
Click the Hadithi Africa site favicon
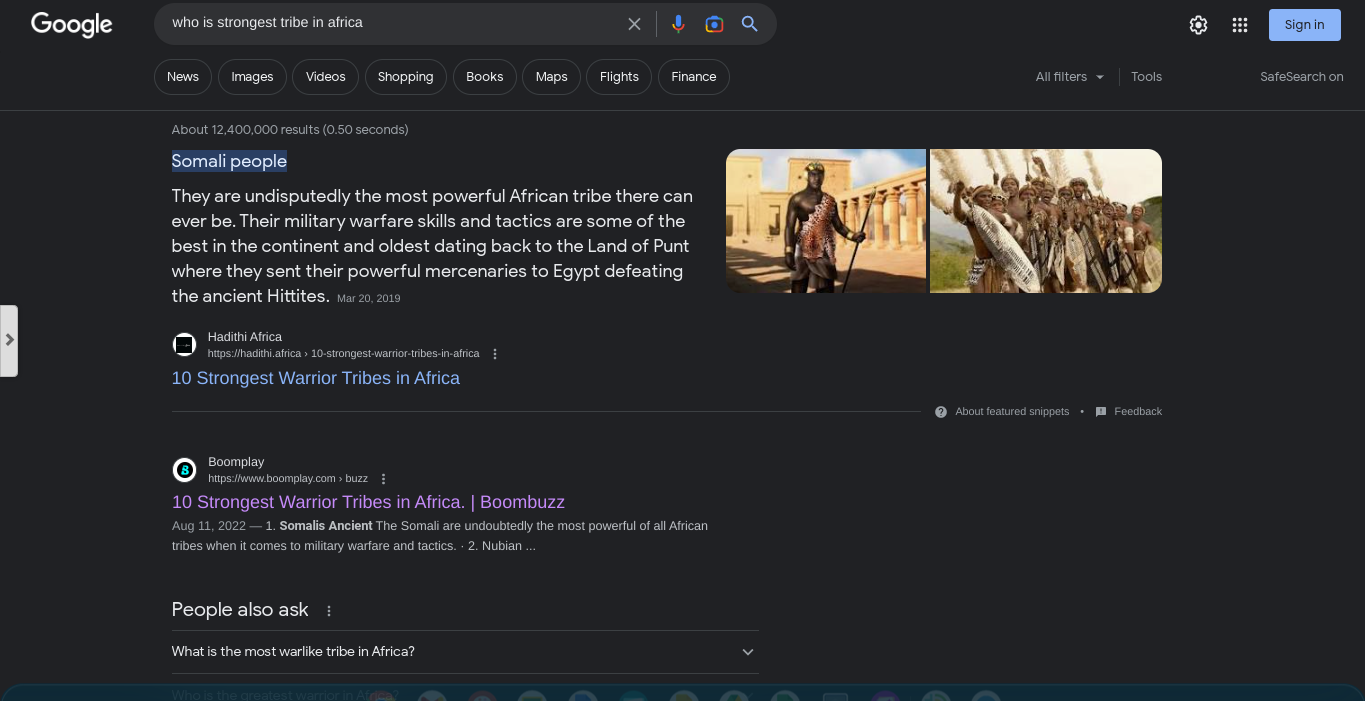pos(184,345)
